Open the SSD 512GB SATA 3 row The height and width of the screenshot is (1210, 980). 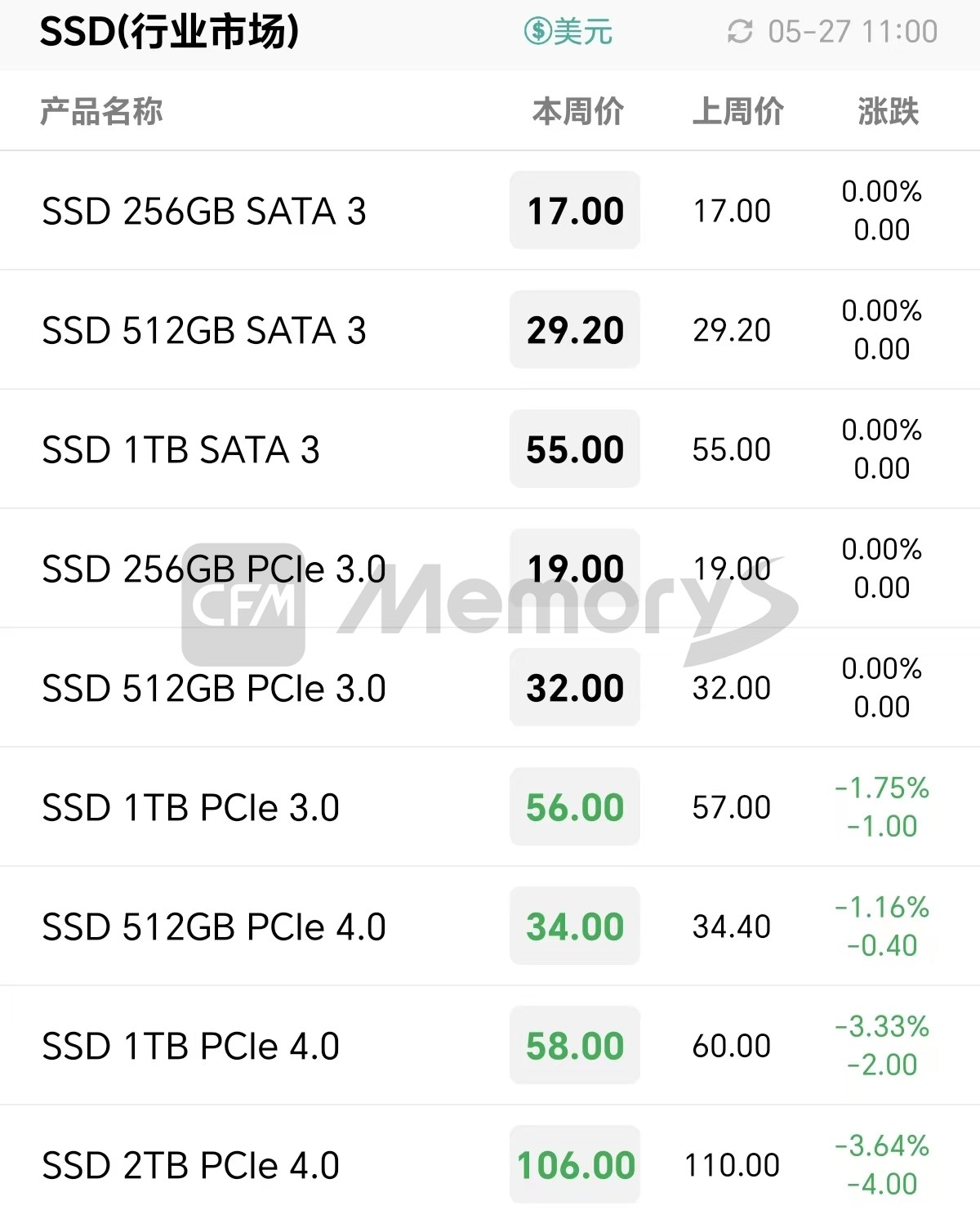pos(204,330)
